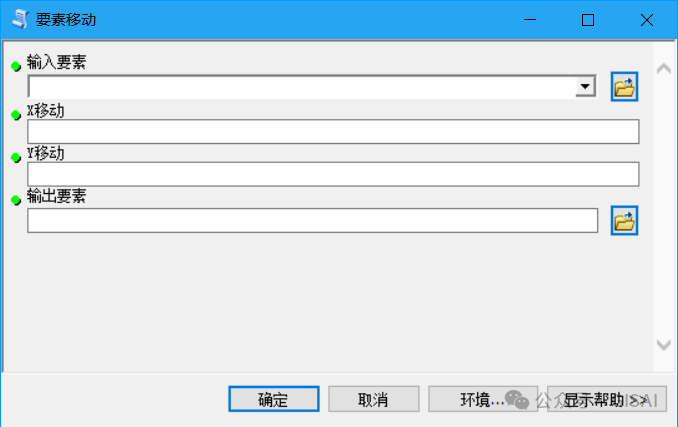This screenshot has width=678, height=427.
Task: Minimize the 要素移动 window
Action: [x=530, y=19]
